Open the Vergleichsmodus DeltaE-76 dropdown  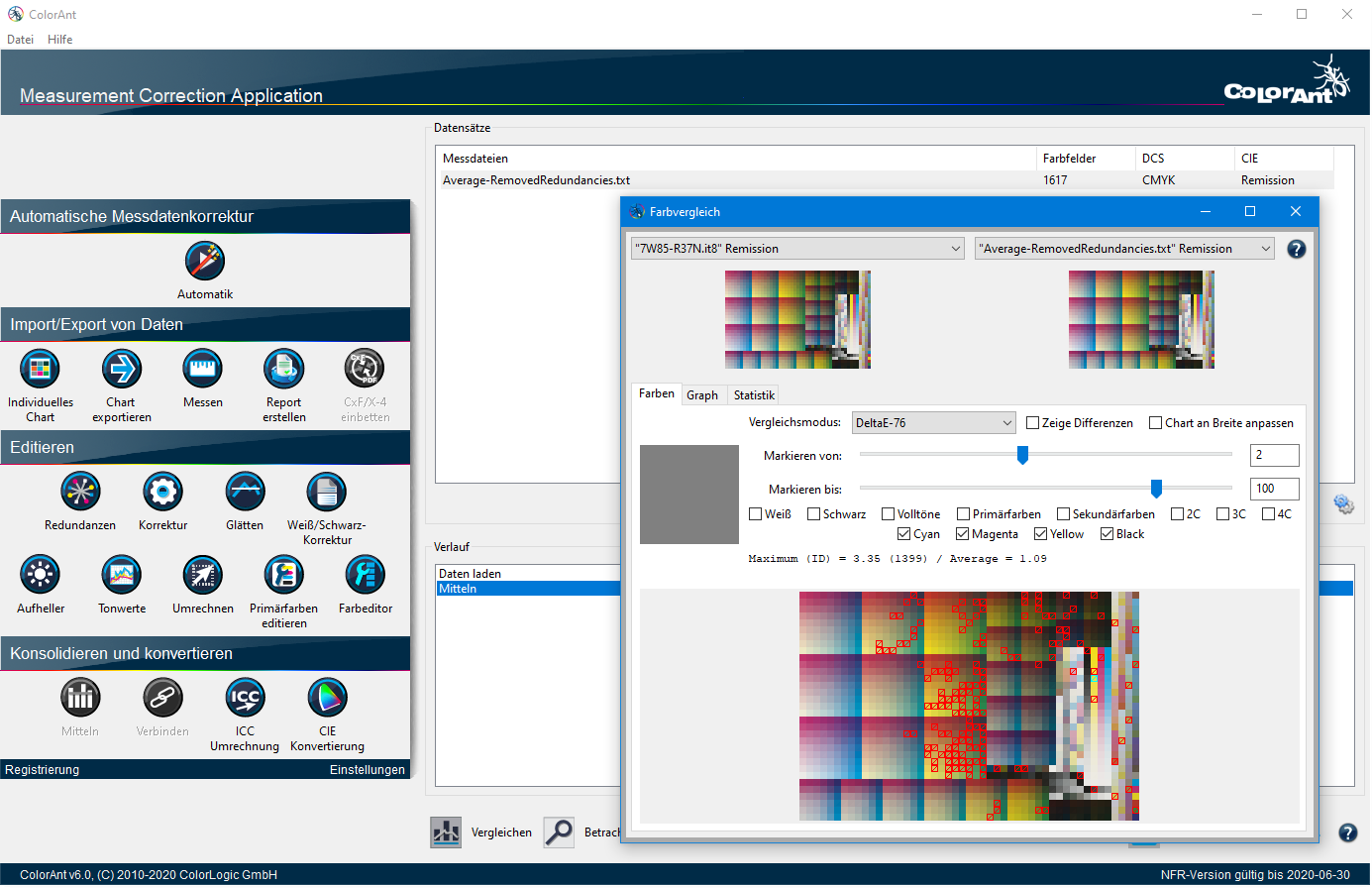pos(933,423)
